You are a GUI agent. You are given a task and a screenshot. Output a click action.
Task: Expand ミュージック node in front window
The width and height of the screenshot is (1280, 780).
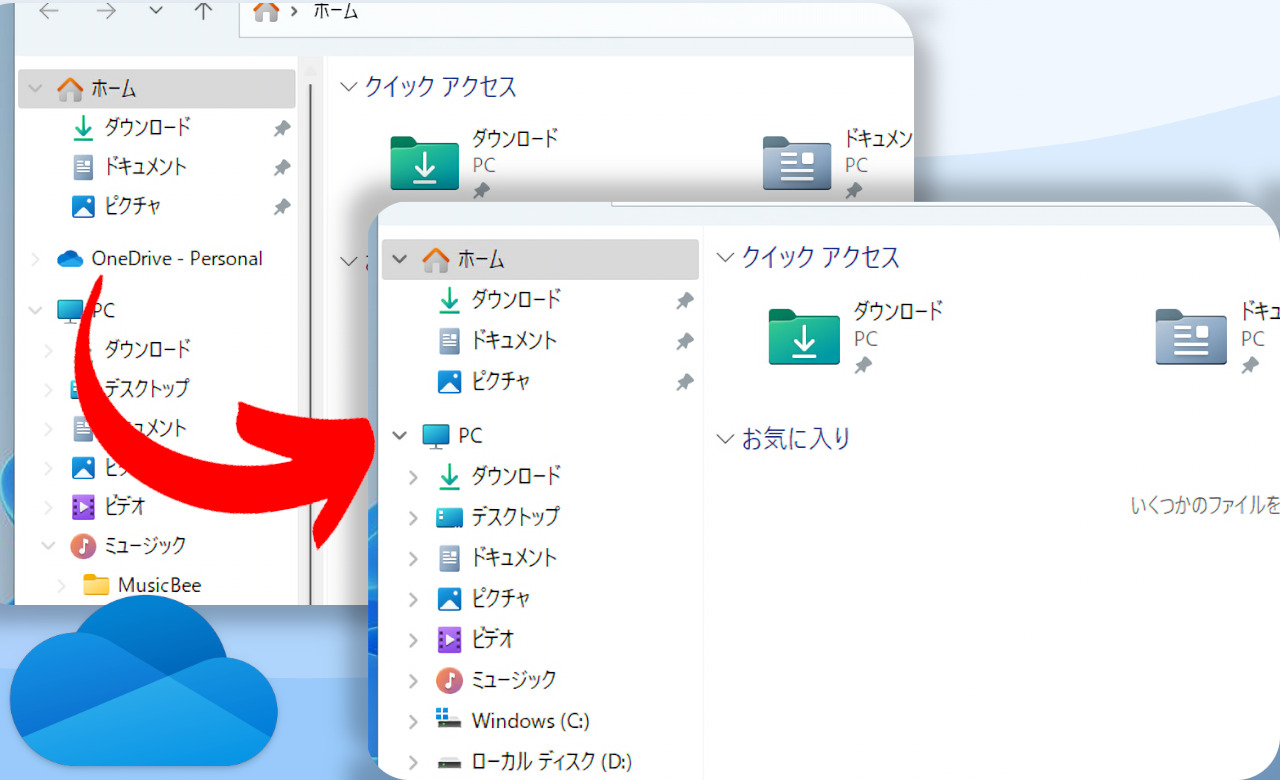[x=413, y=681]
